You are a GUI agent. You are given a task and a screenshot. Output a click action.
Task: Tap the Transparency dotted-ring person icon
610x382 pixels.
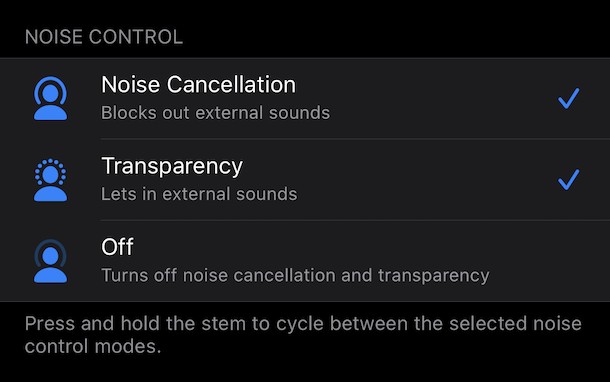click(x=51, y=180)
